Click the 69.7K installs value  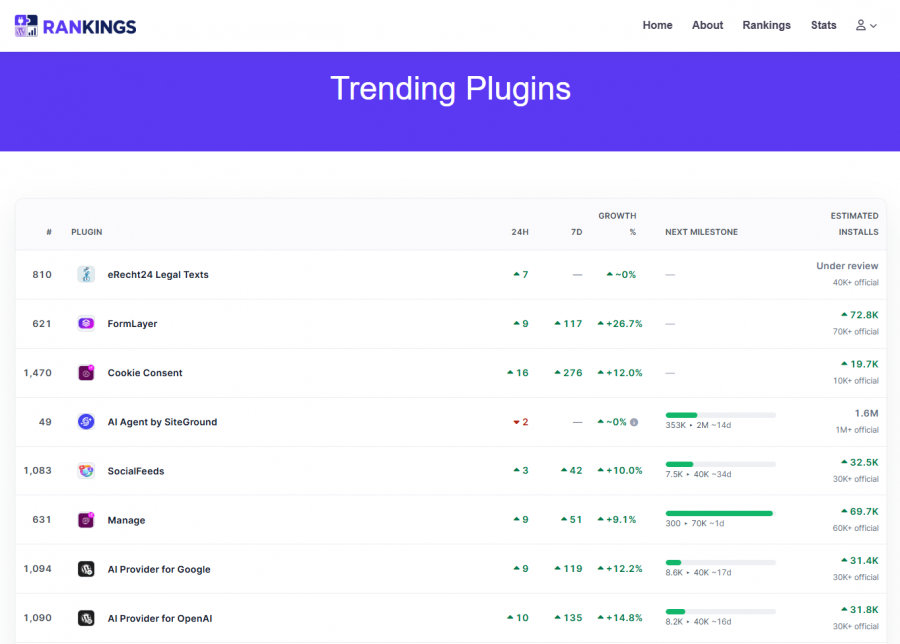tap(859, 511)
